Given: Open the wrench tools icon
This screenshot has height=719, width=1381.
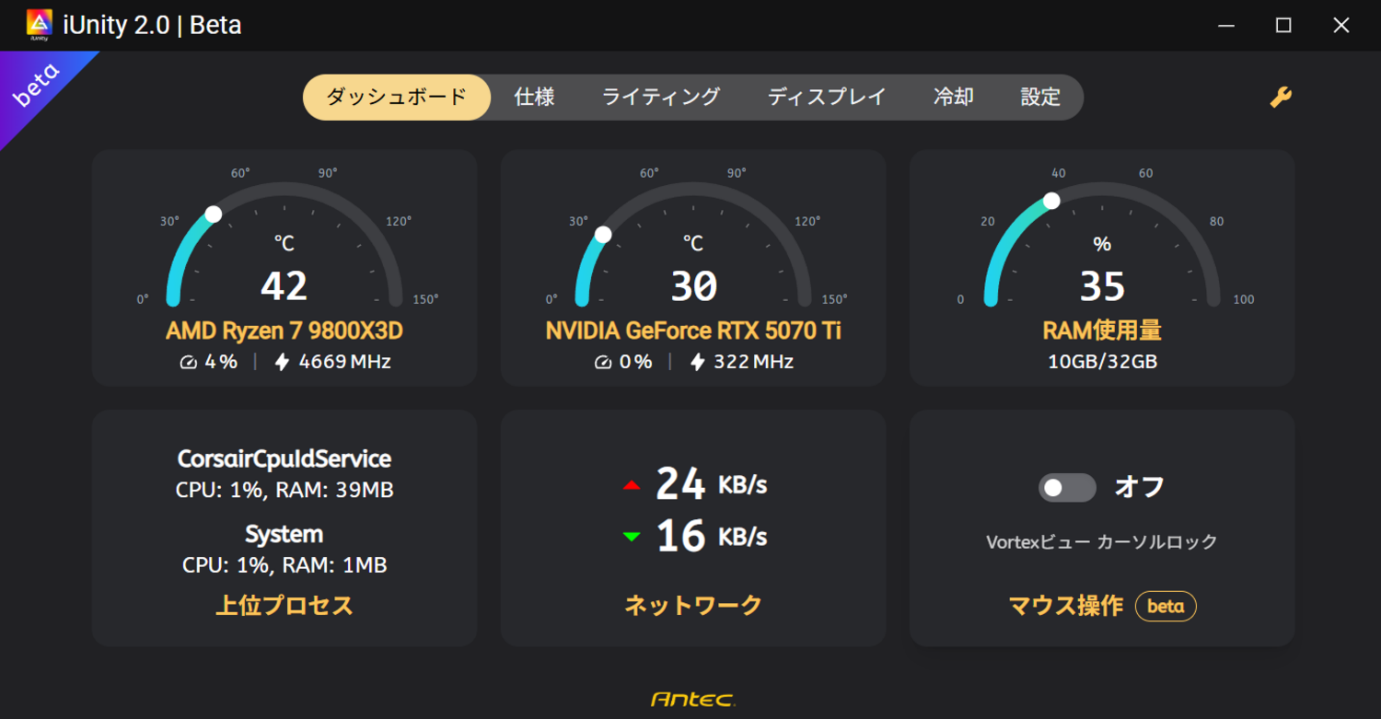Looking at the screenshot, I should (x=1281, y=97).
